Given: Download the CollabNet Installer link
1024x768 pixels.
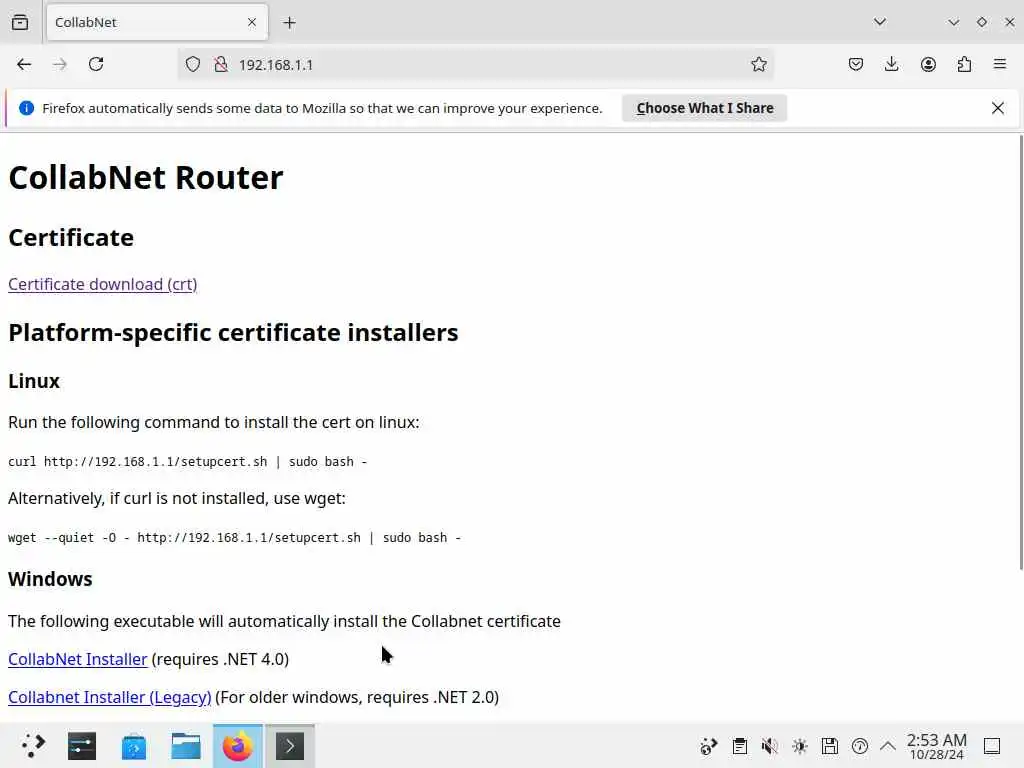Looking at the screenshot, I should tap(78, 659).
